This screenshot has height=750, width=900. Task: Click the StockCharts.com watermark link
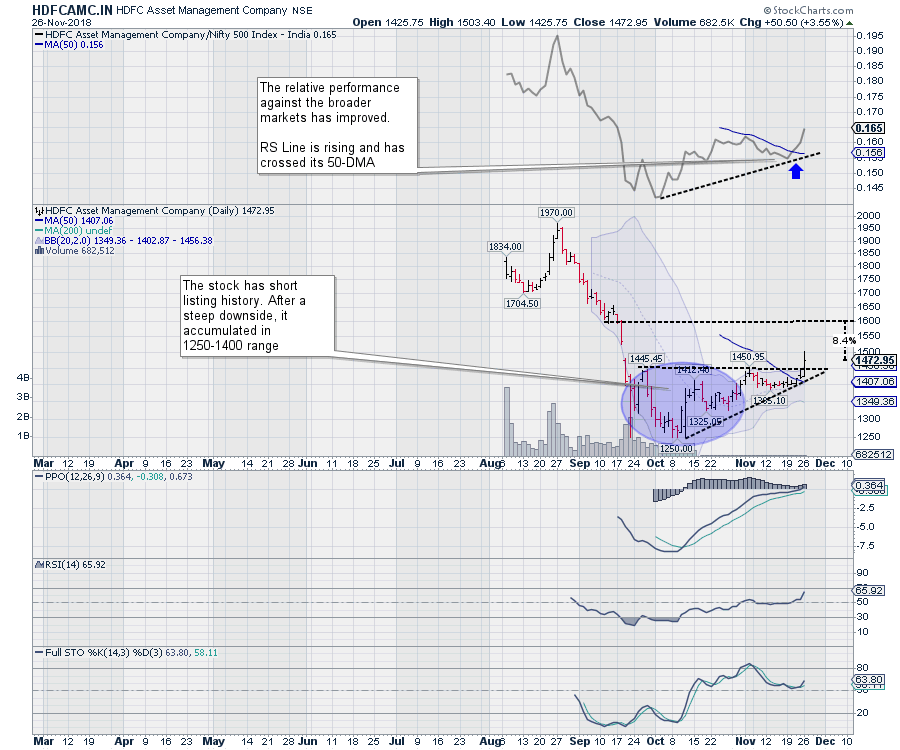click(x=808, y=10)
